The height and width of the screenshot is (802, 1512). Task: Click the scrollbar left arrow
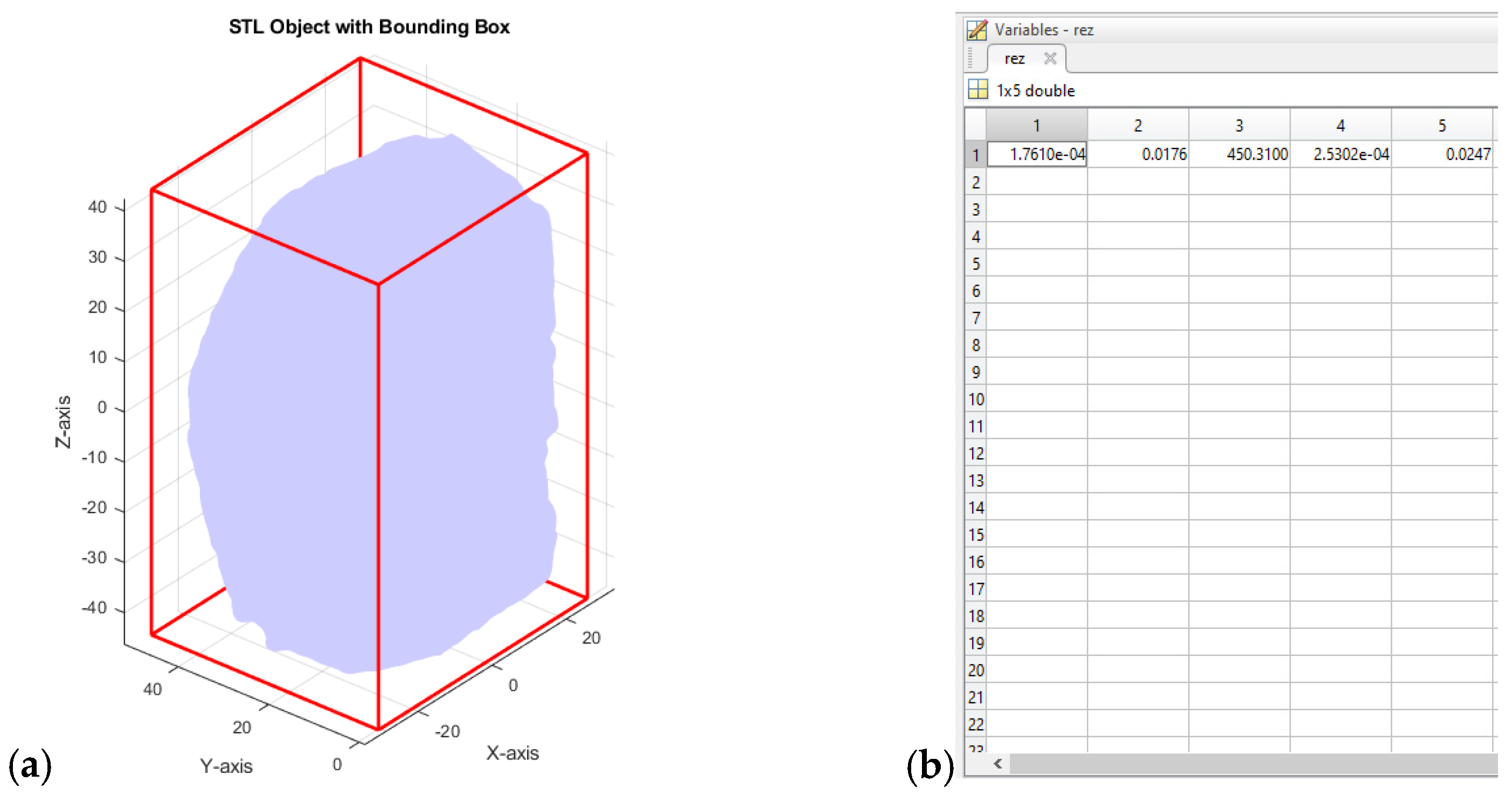pos(997,764)
